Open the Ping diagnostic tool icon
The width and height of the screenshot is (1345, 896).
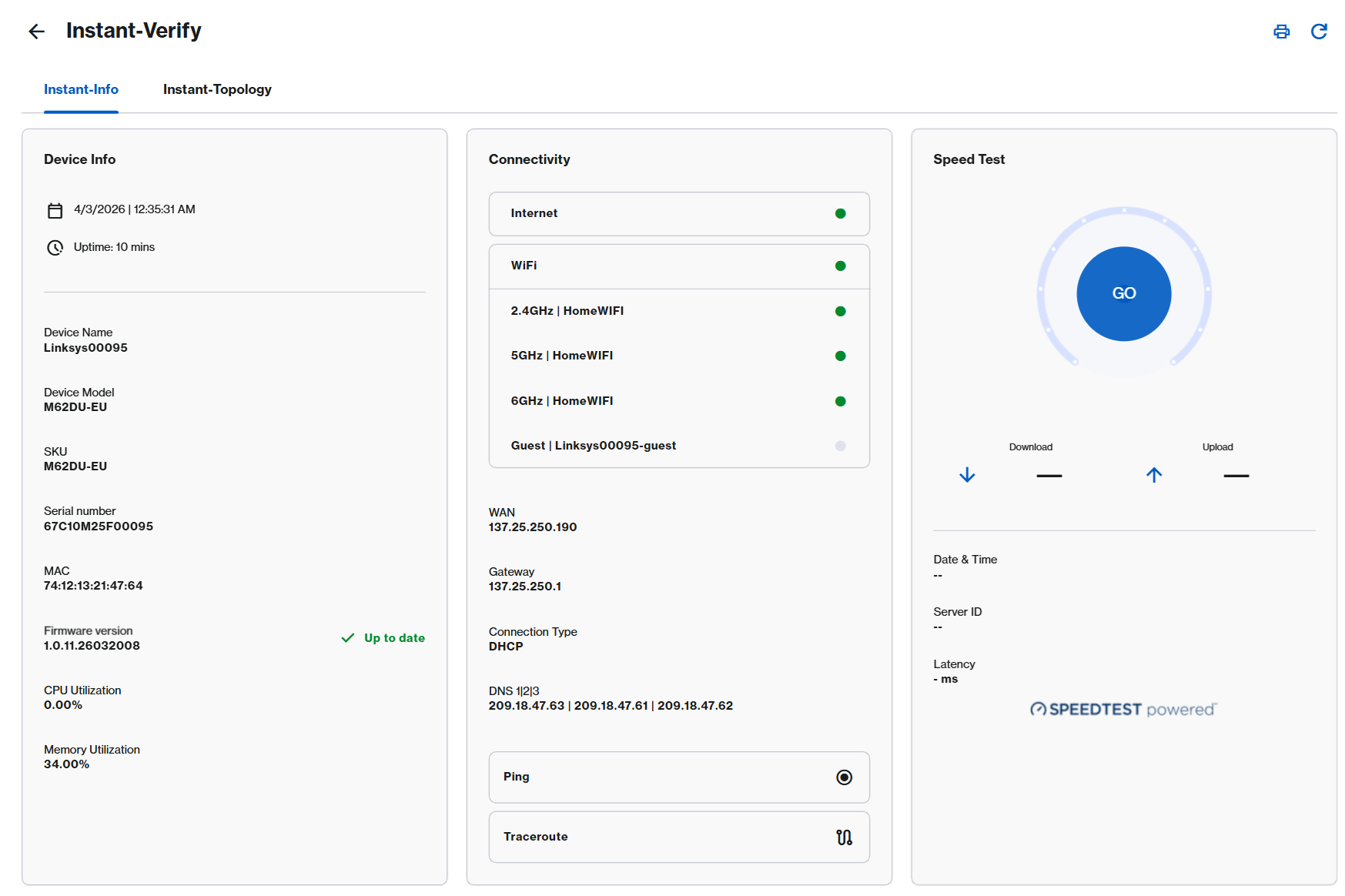tap(845, 777)
